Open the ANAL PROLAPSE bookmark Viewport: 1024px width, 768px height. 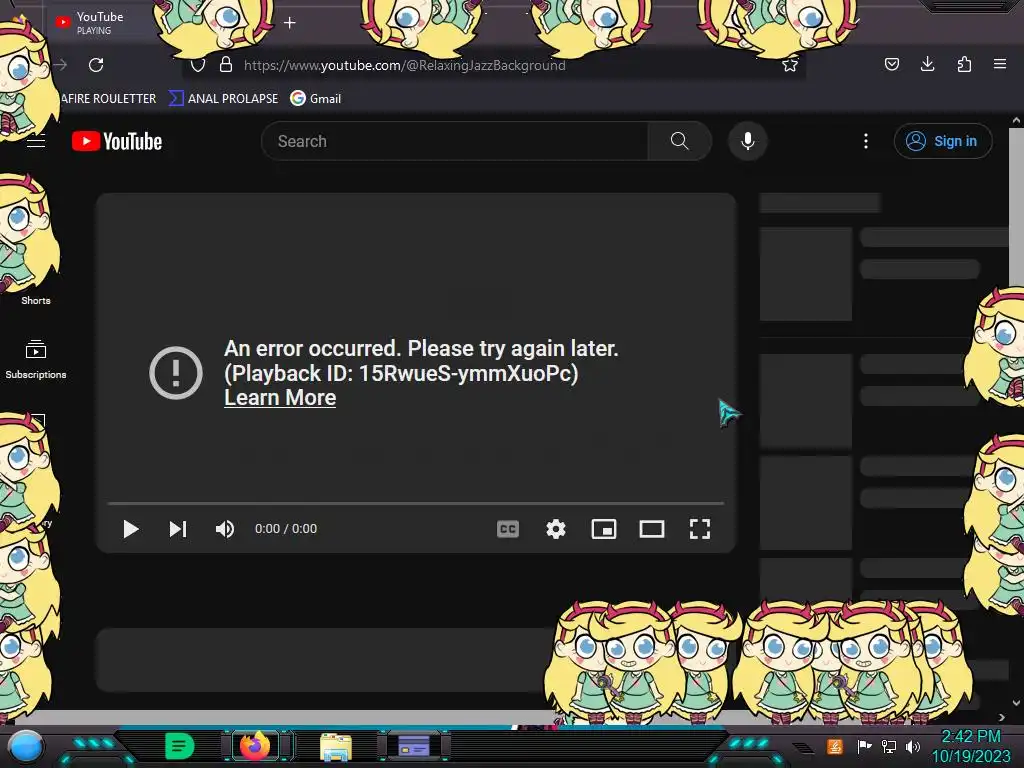pos(223,99)
